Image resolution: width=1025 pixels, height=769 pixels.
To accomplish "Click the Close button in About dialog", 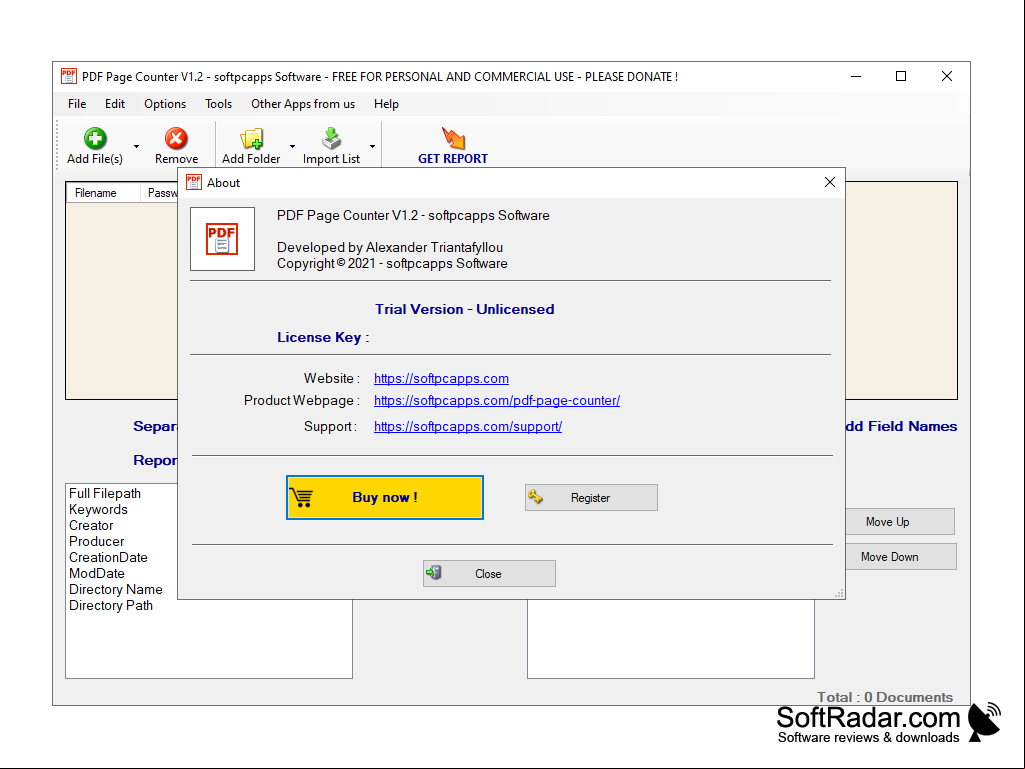I will point(489,573).
